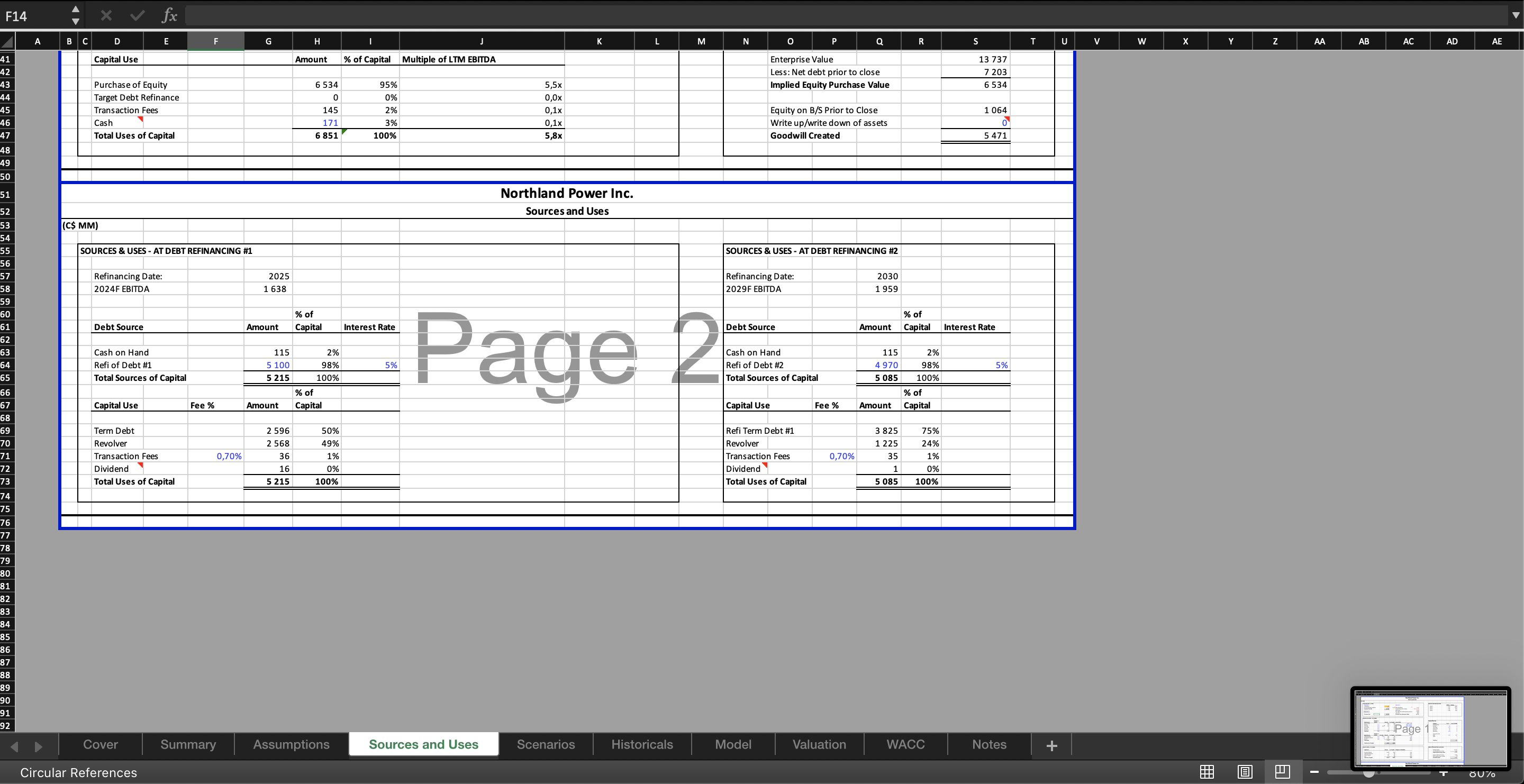Click the Name Box showing F14
The image size is (1524, 784).
tap(34, 16)
